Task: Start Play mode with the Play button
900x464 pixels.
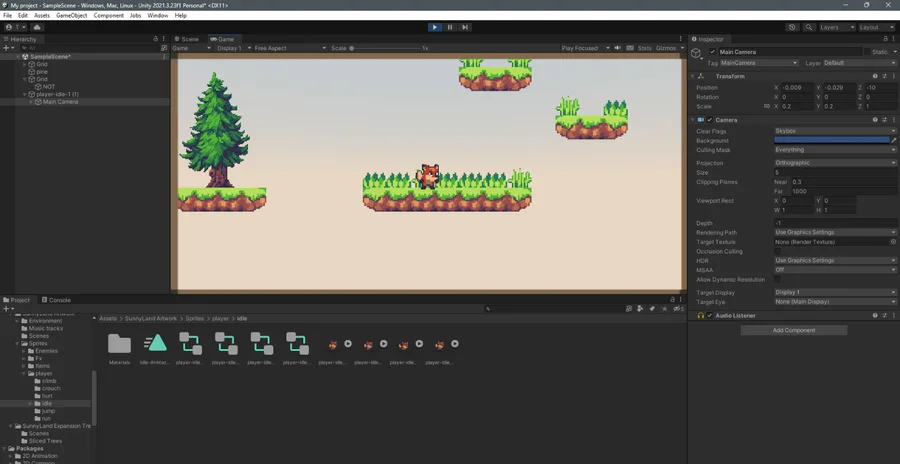Action: tap(435, 27)
